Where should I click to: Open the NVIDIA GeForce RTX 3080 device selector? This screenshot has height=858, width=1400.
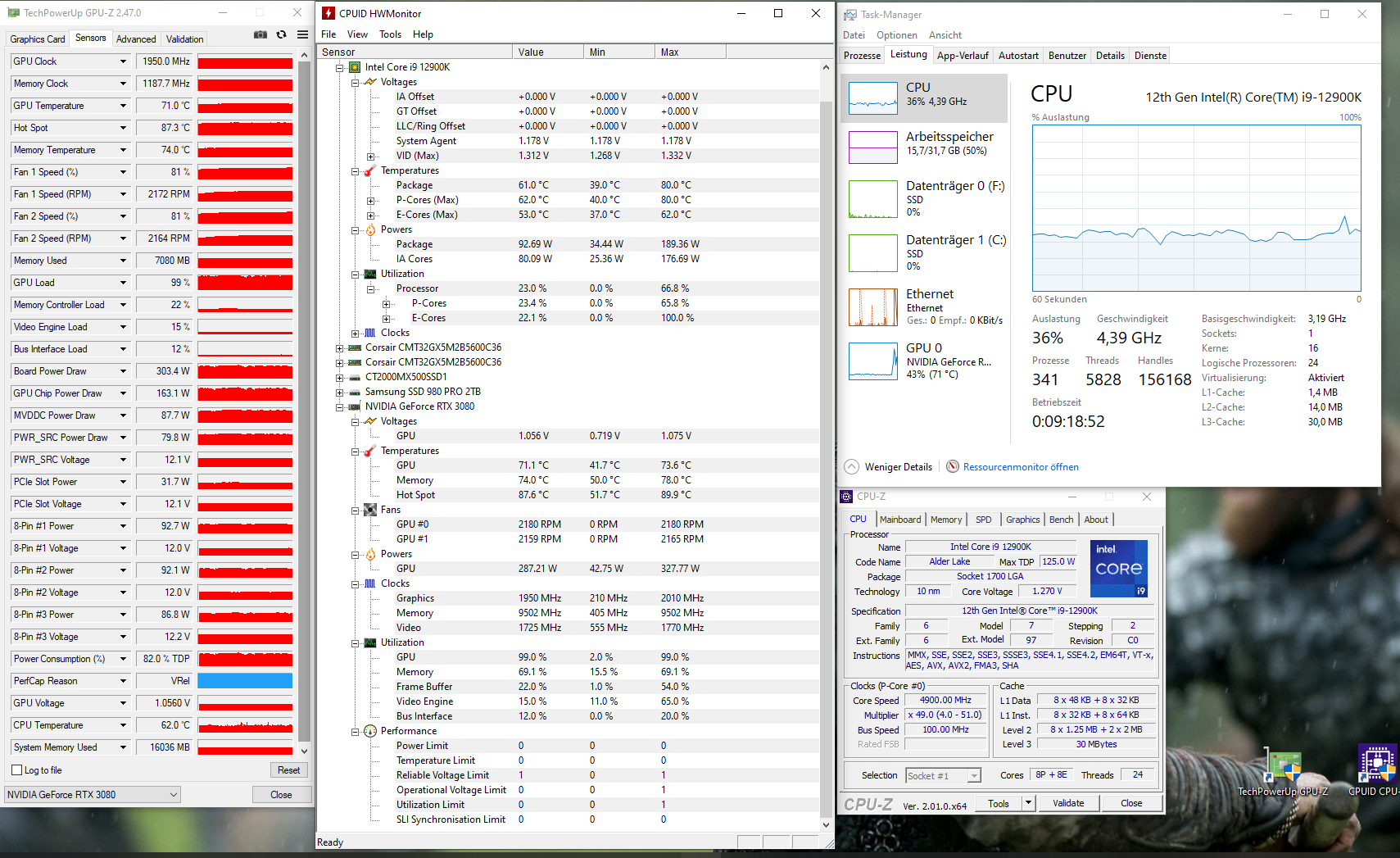(93, 794)
